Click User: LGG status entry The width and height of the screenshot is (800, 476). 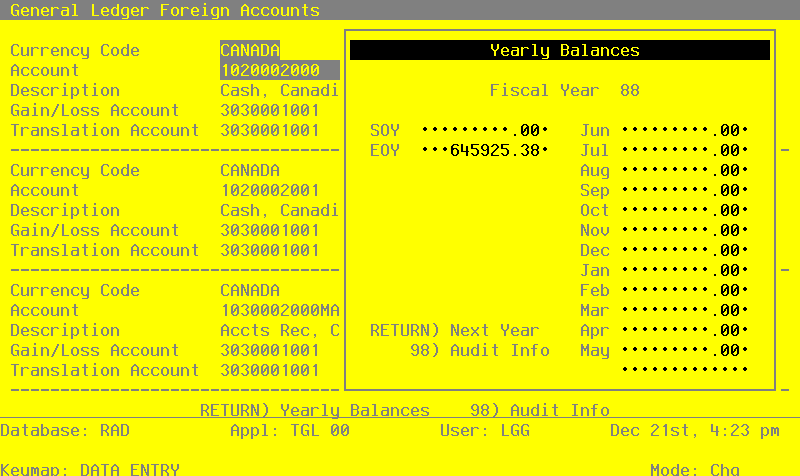[485, 430]
